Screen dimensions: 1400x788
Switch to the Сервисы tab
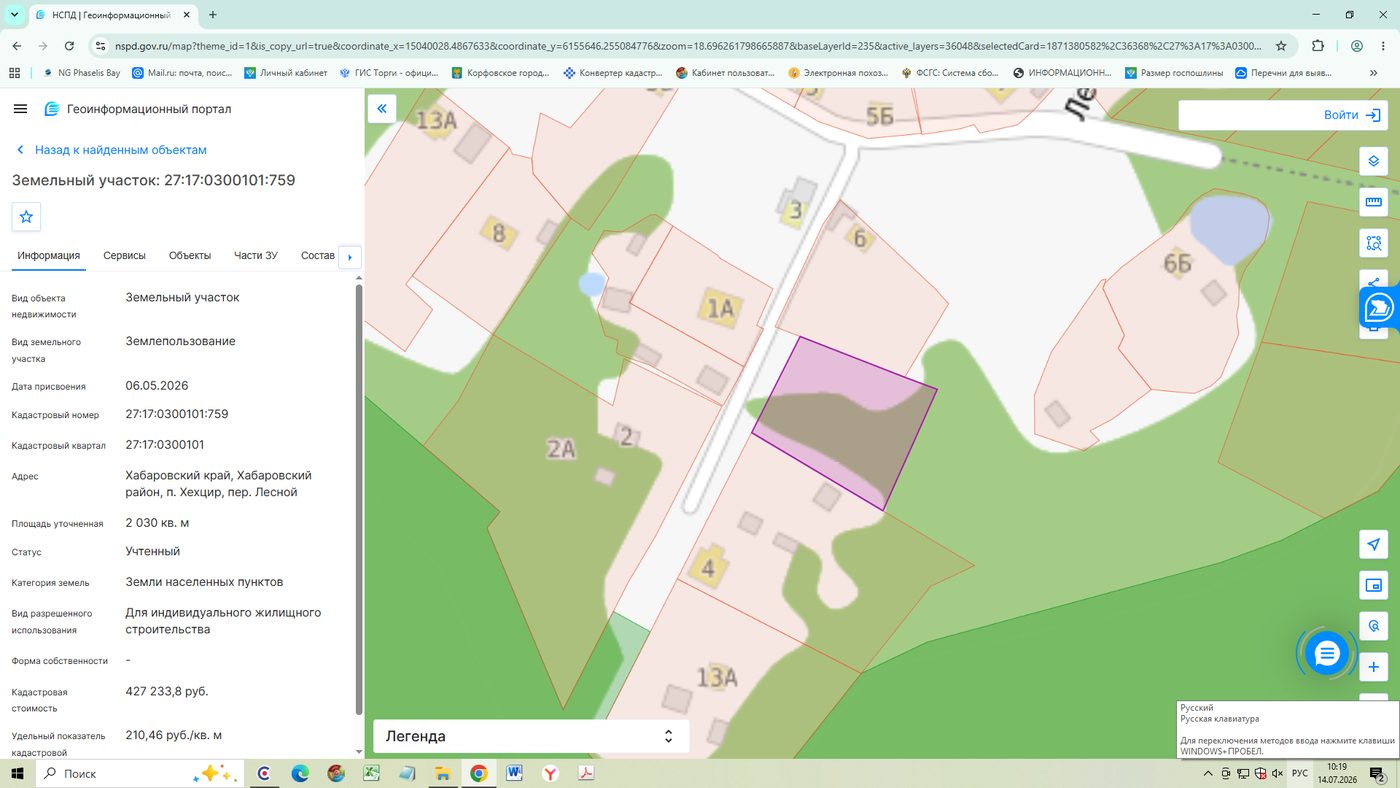[124, 256]
